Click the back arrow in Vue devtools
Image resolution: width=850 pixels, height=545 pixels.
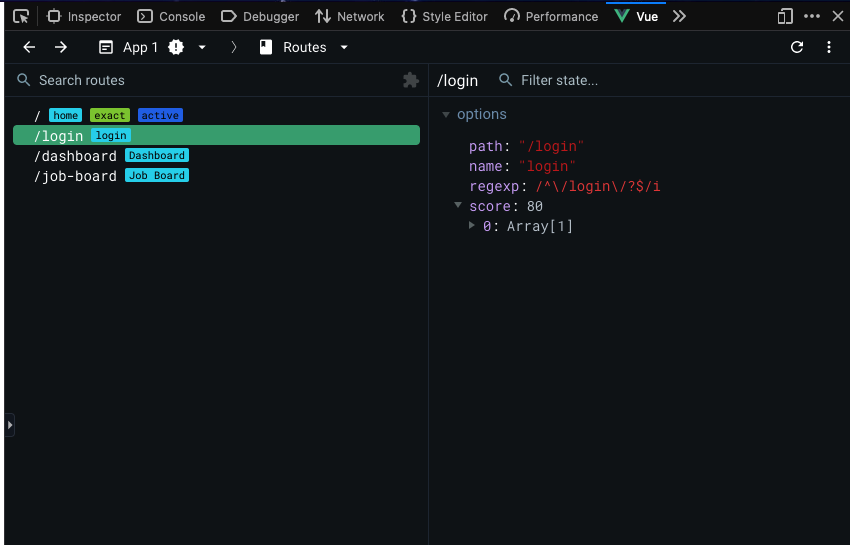[29, 47]
